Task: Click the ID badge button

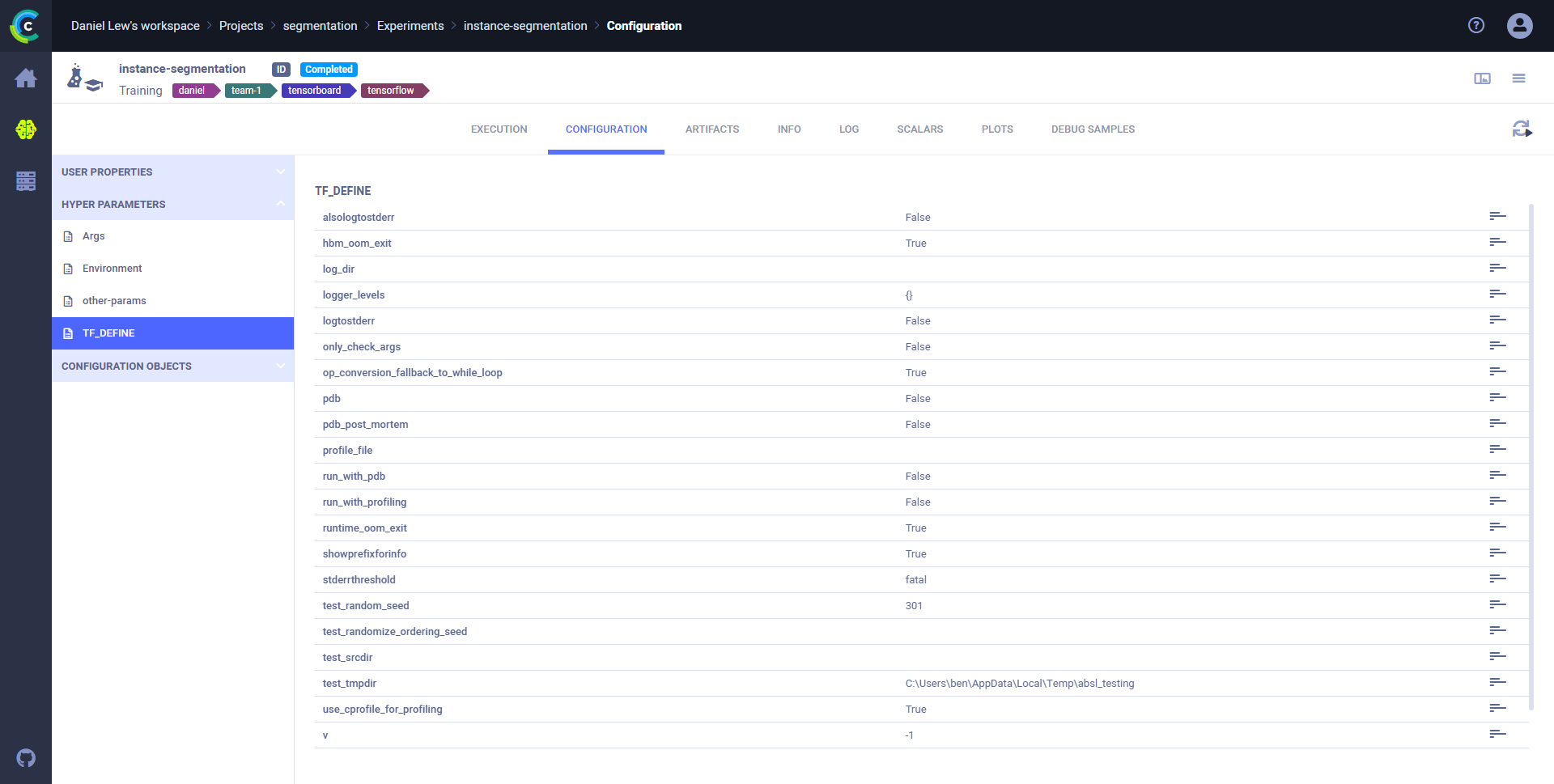Action: [x=281, y=70]
